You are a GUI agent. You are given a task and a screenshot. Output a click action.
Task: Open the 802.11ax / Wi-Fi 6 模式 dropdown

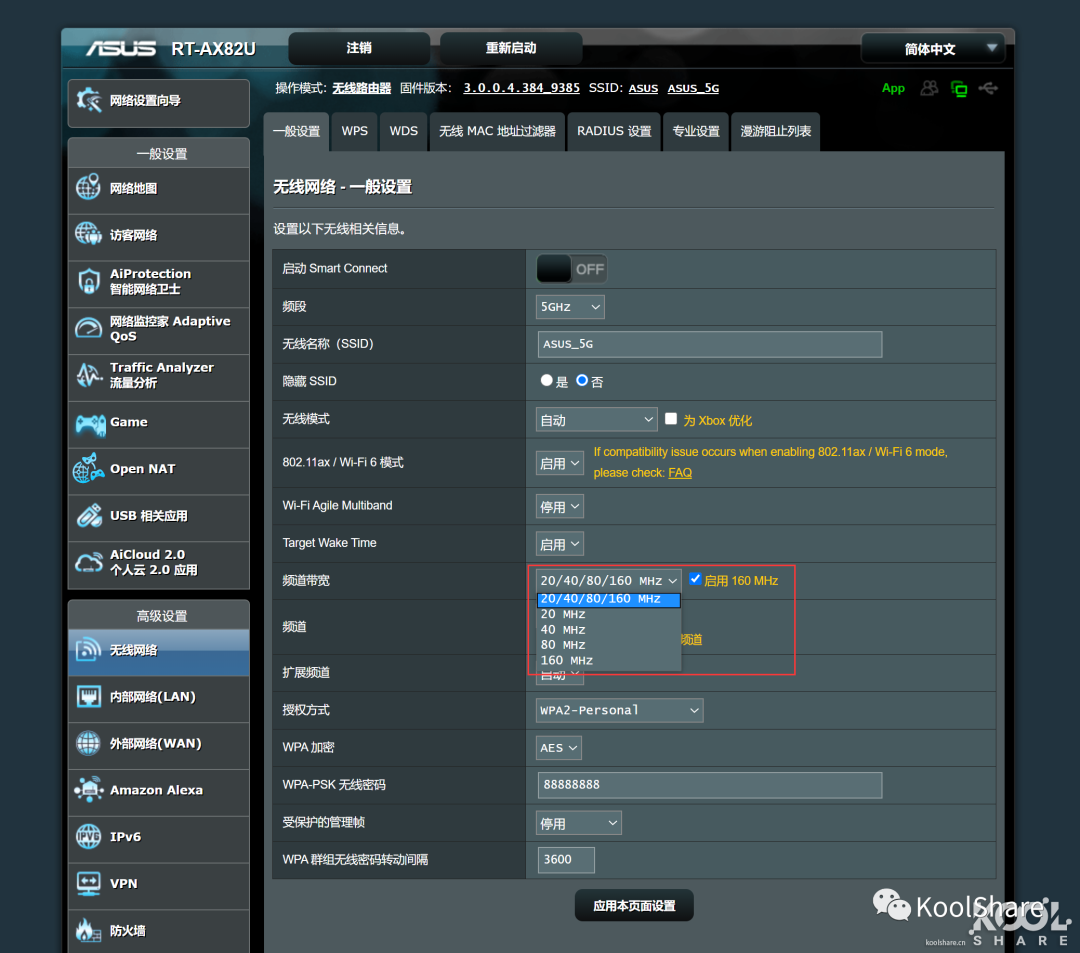pyautogui.click(x=559, y=463)
